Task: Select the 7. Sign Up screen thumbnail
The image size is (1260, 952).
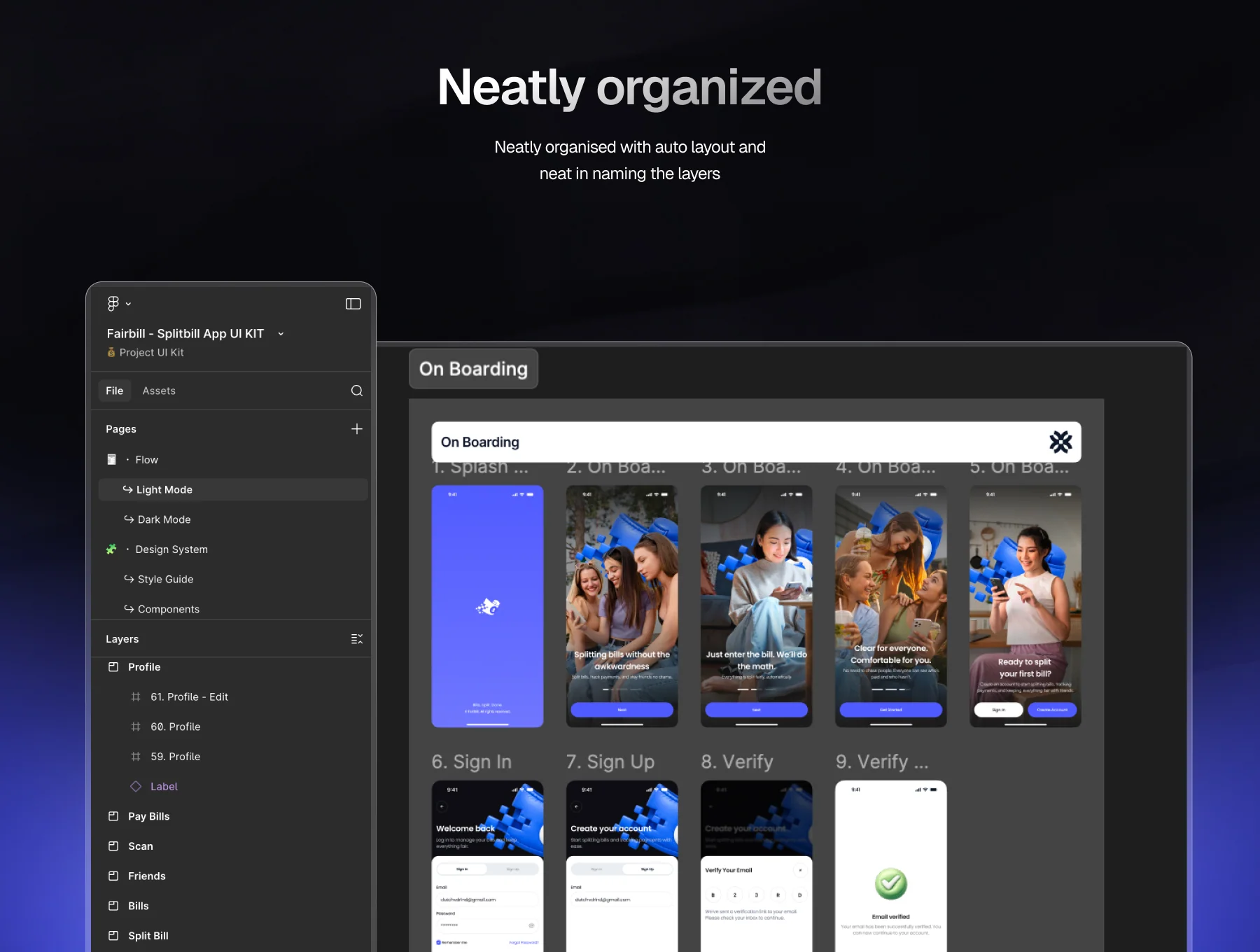Action: 622,866
